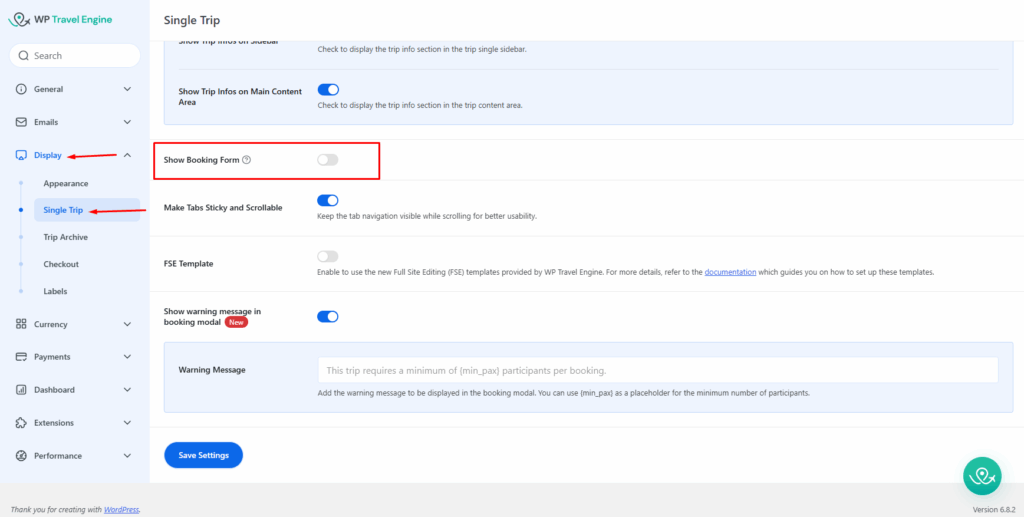Expand the General section chevron

coord(127,89)
